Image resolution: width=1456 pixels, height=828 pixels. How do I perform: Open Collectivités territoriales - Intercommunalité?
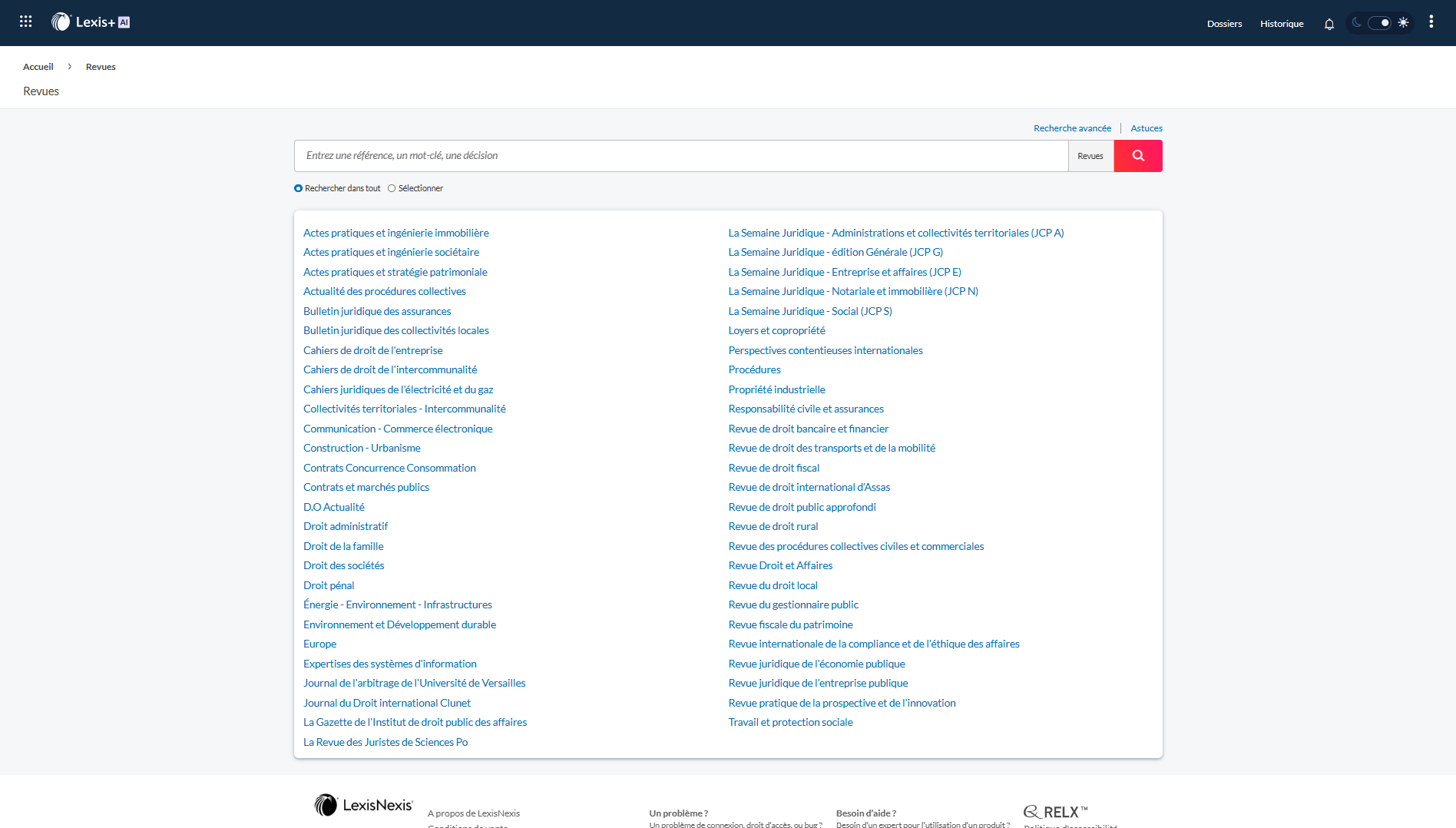[405, 409]
